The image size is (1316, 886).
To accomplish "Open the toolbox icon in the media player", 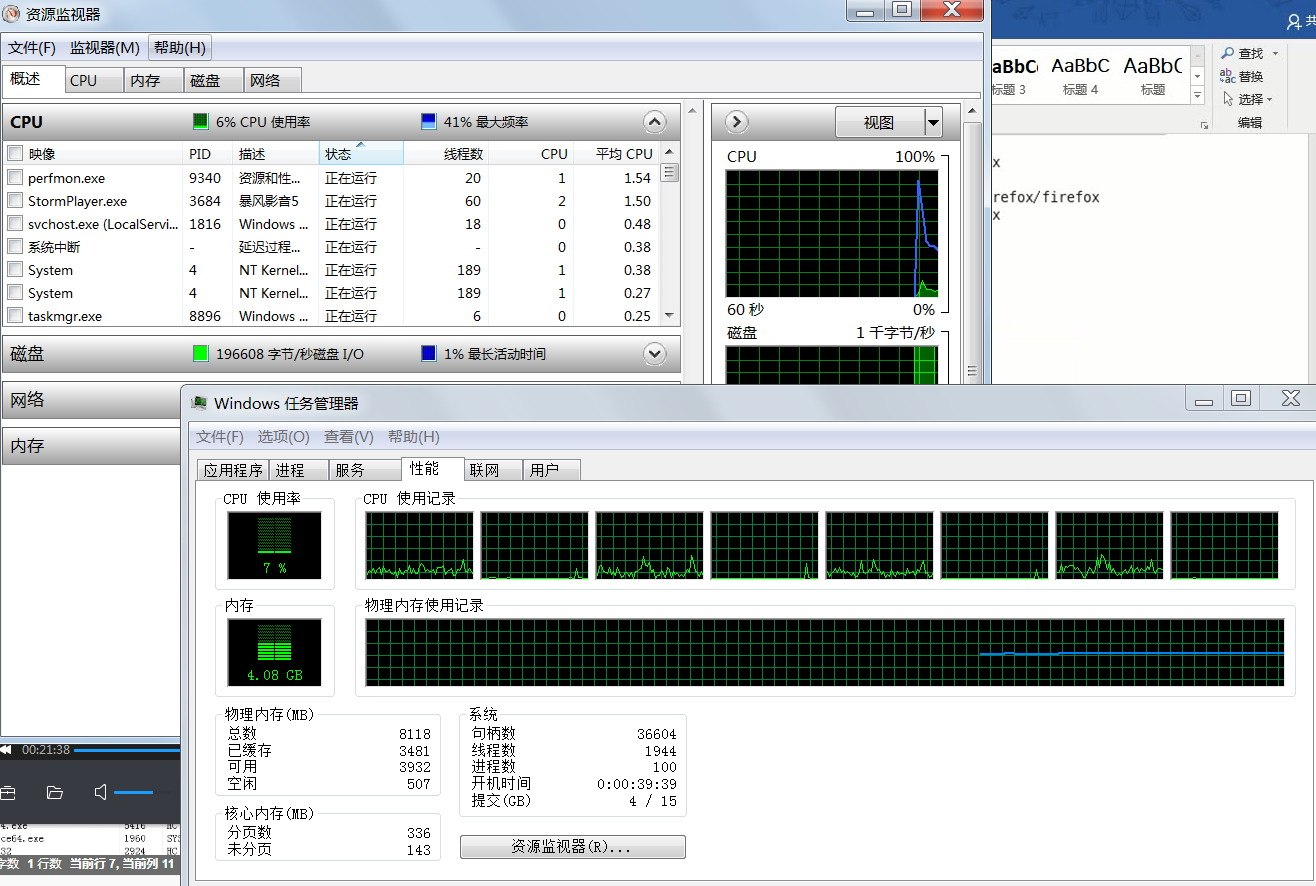I will coord(8,793).
